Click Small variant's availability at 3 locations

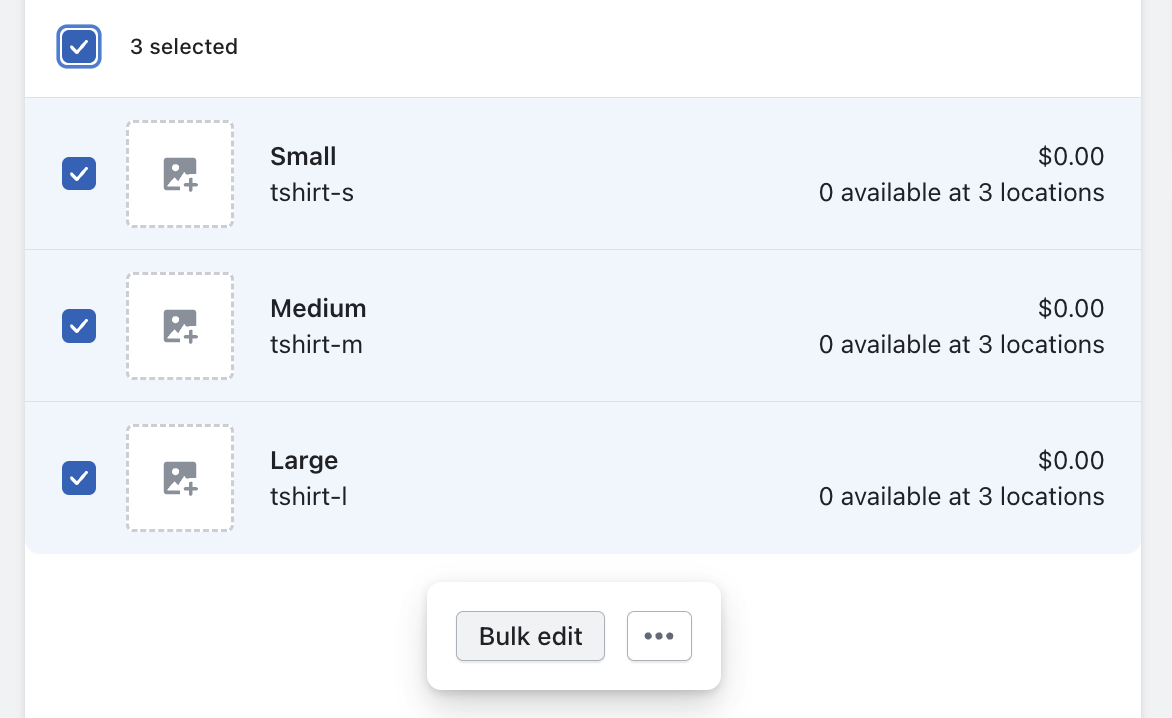pyautogui.click(x=961, y=192)
